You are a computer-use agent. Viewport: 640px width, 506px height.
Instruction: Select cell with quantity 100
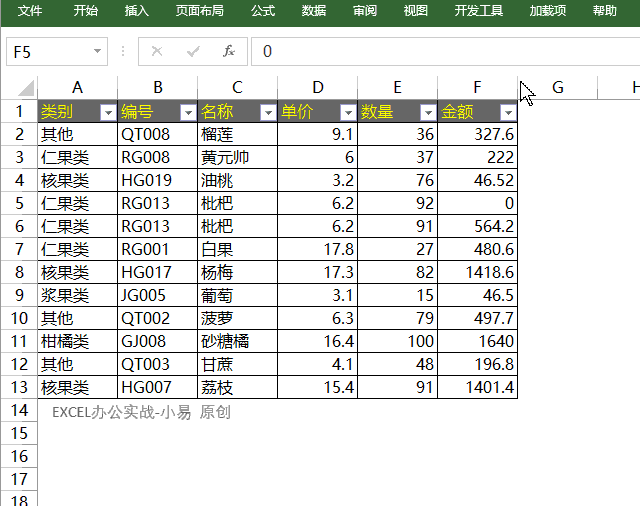398,341
